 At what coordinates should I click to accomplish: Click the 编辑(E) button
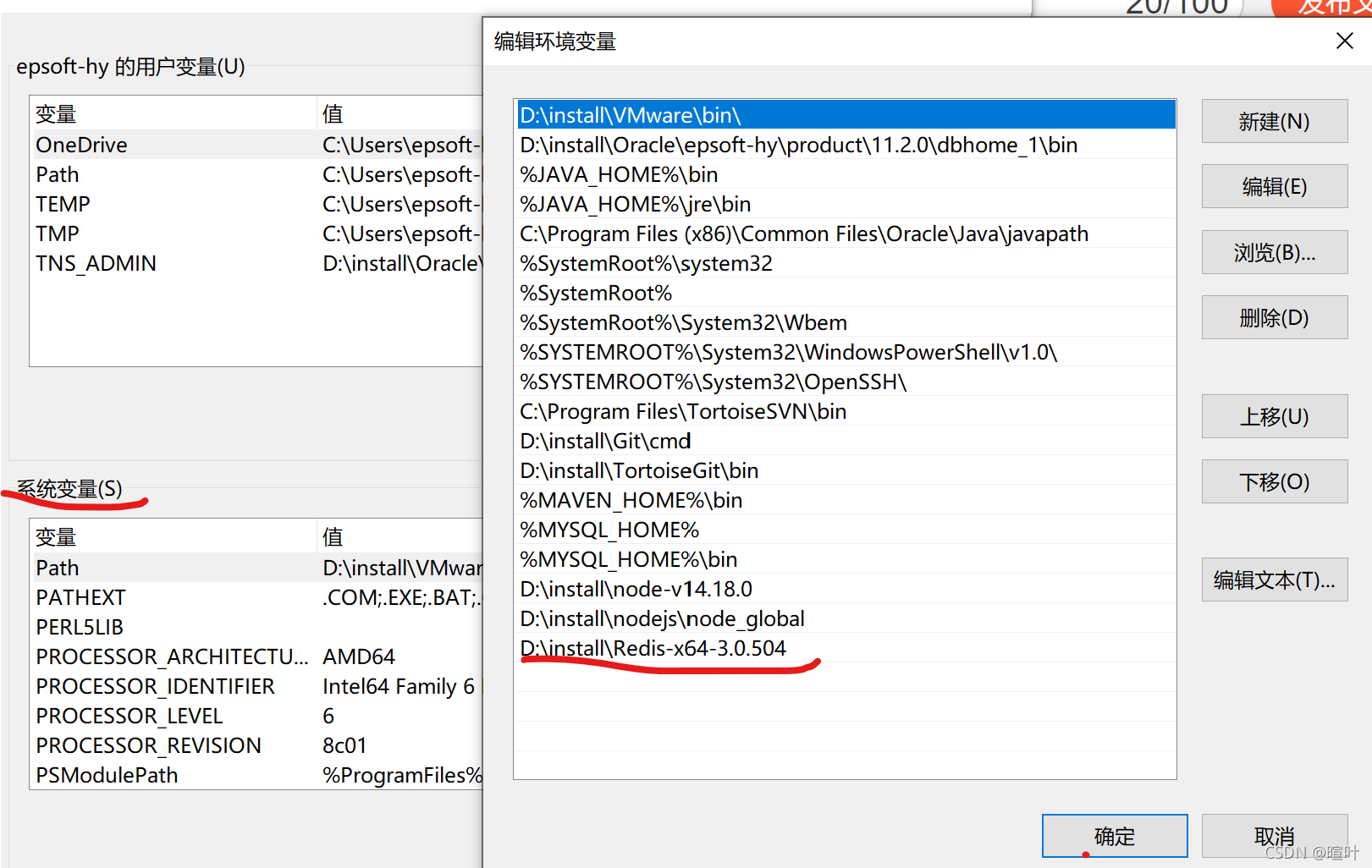coord(1274,186)
